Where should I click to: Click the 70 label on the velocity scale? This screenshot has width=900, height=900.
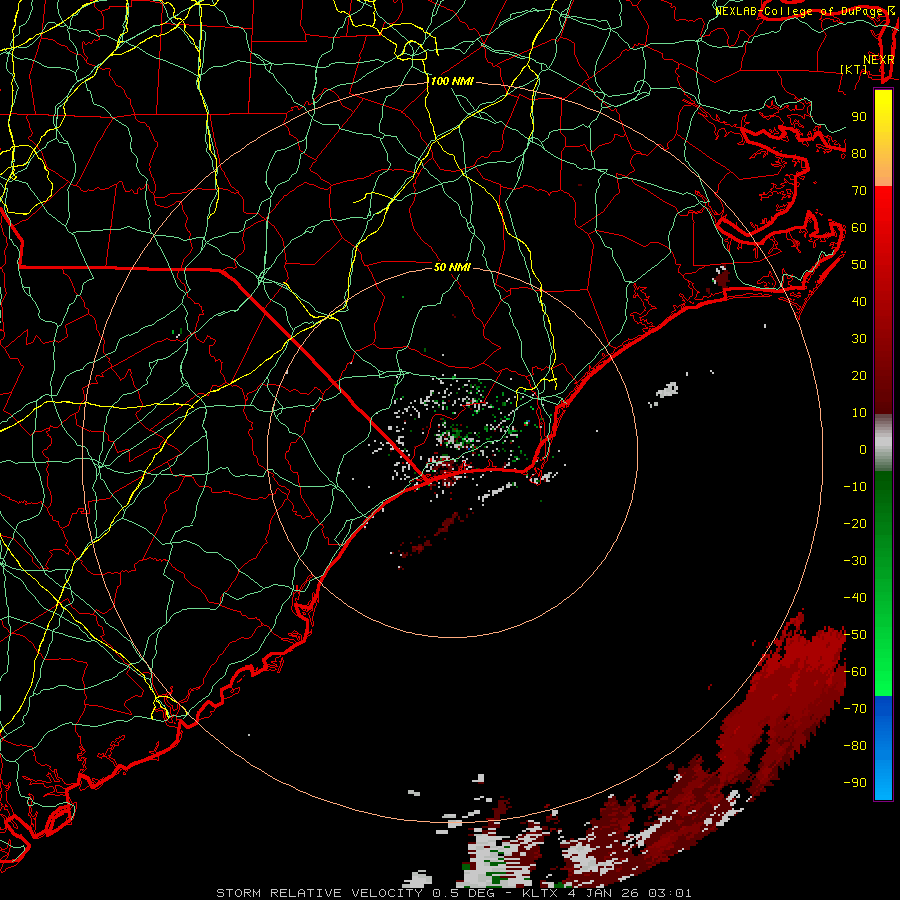pyautogui.click(x=859, y=191)
